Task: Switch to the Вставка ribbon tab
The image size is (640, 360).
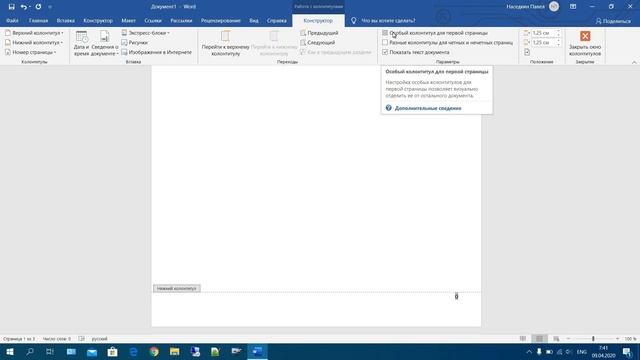Action: (x=65, y=20)
